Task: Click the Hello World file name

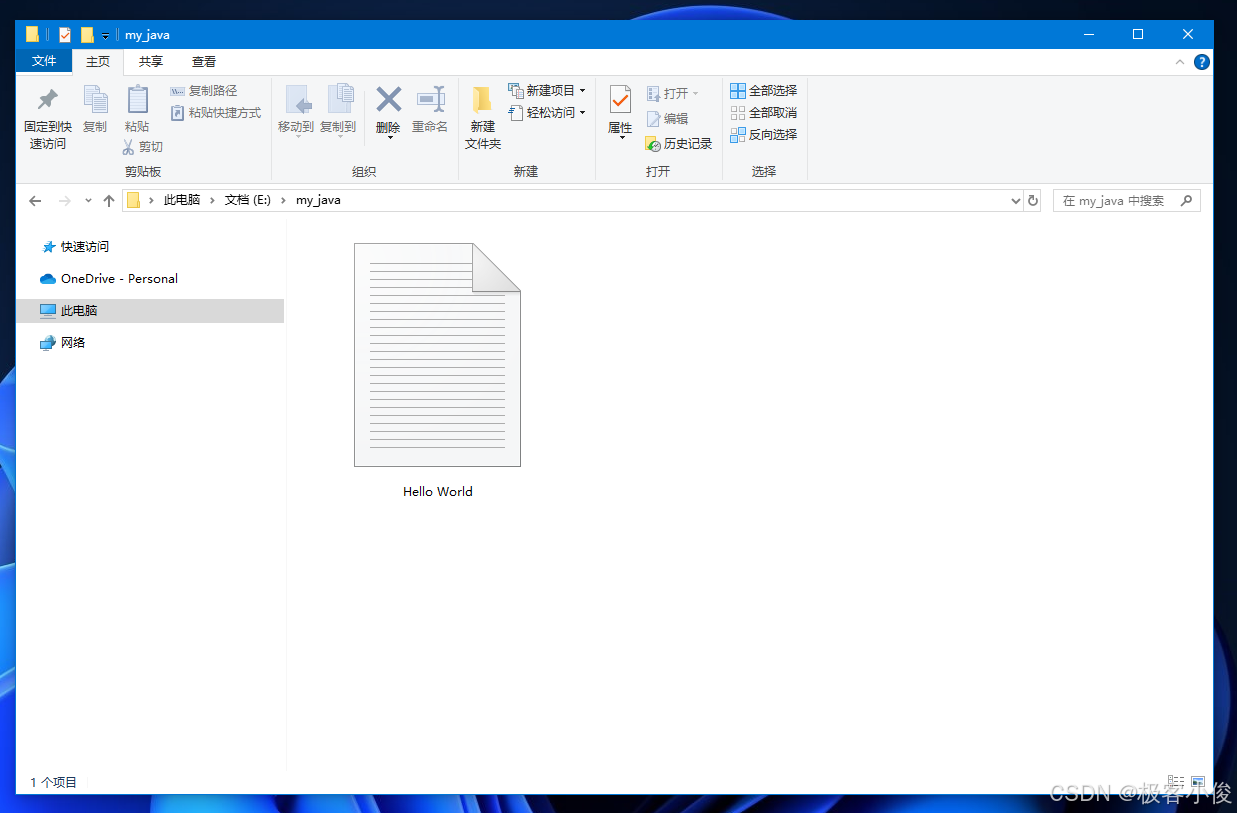Action: tap(438, 492)
